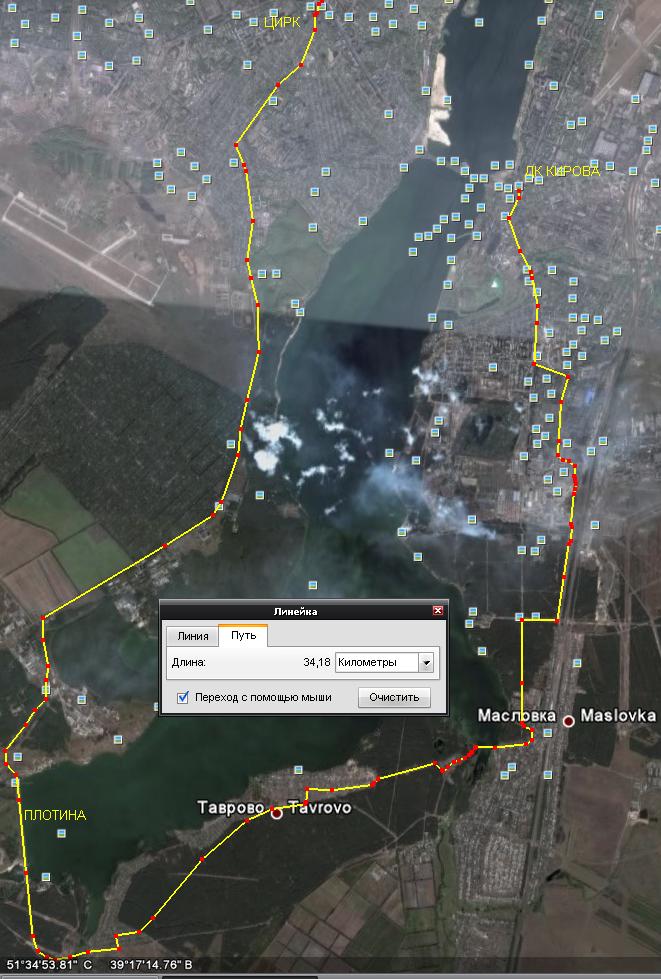The width and height of the screenshot is (661, 979).
Task: Click the Таврово red placemark icon
Action: 277,813
